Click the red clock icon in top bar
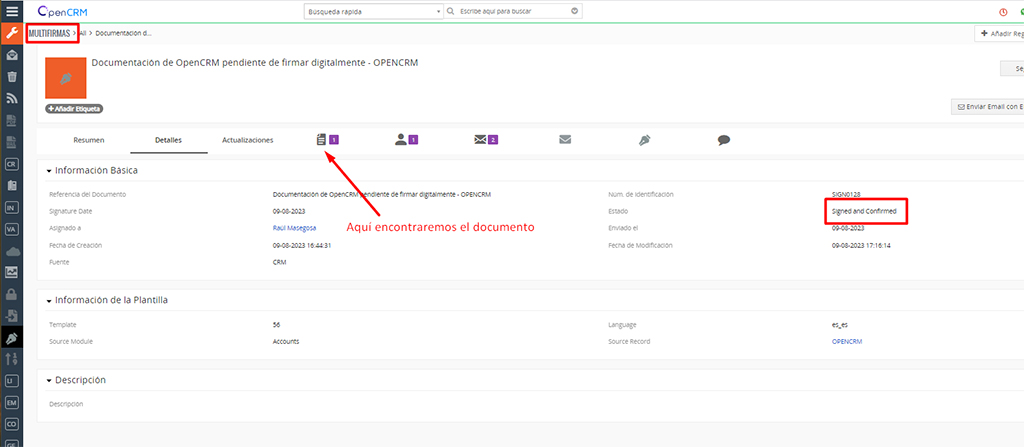Image resolution: width=1024 pixels, height=447 pixels. point(1003,12)
